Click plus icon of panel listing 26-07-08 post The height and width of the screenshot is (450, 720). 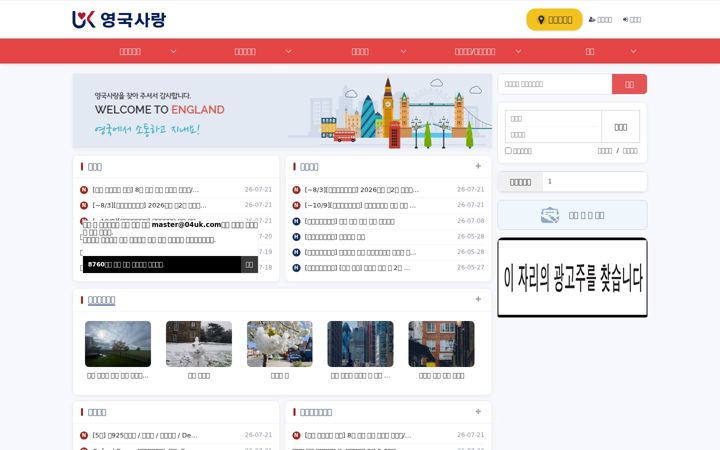click(478, 166)
